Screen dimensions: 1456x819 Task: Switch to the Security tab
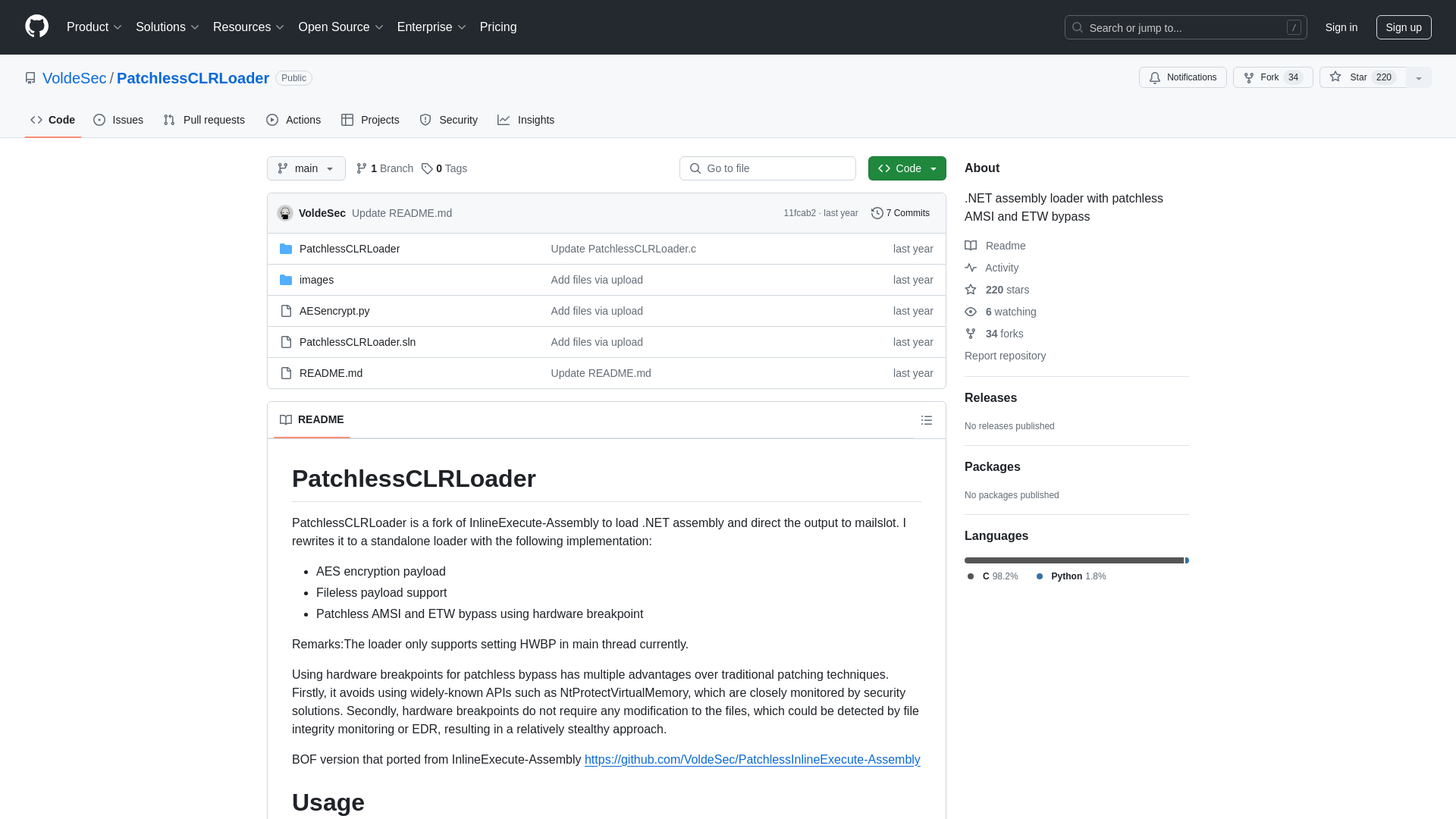point(449,120)
